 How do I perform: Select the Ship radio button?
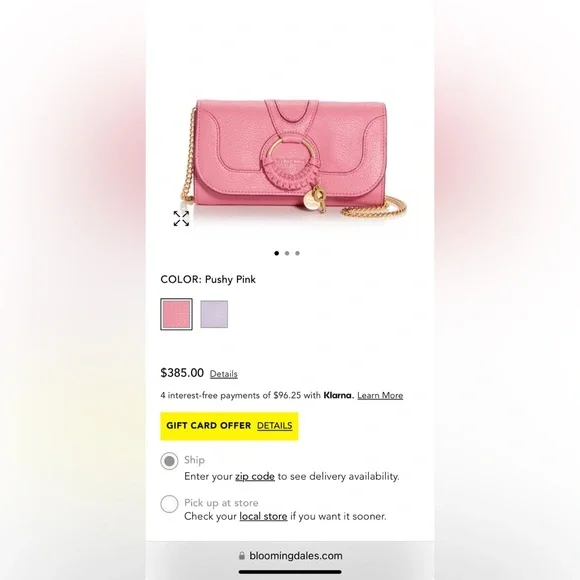(x=169, y=461)
